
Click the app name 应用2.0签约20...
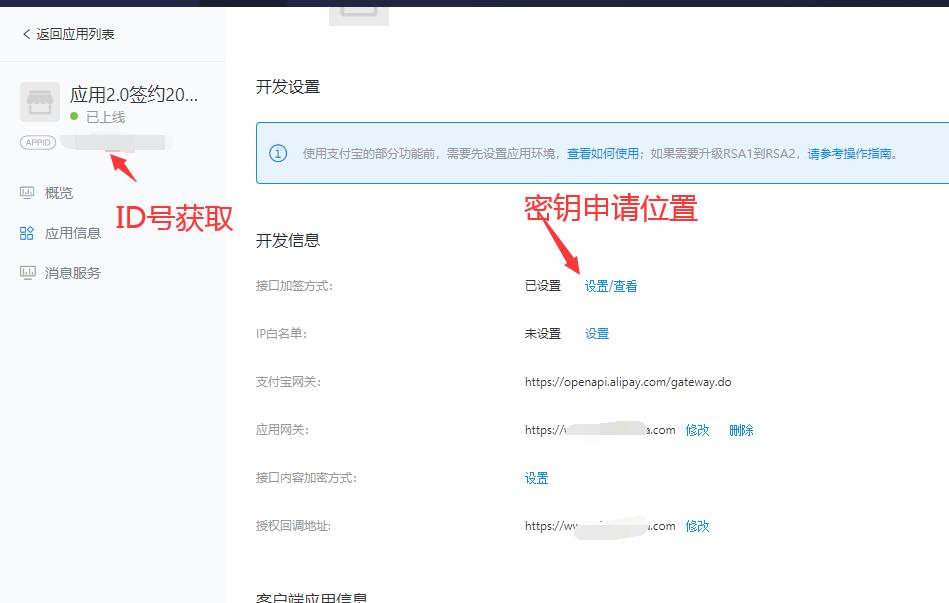click(x=134, y=94)
